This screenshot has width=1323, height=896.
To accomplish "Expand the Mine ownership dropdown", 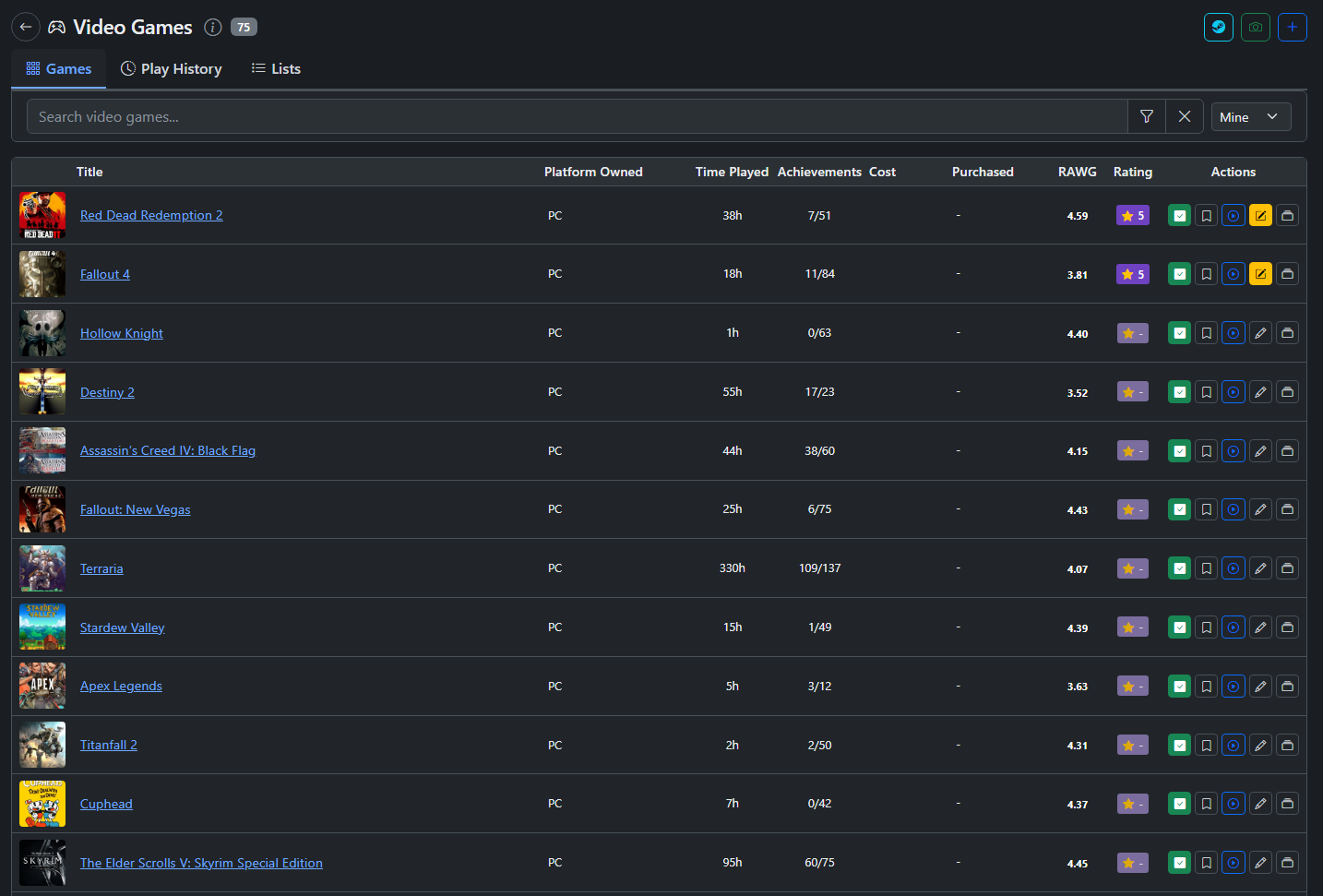I will [x=1250, y=117].
